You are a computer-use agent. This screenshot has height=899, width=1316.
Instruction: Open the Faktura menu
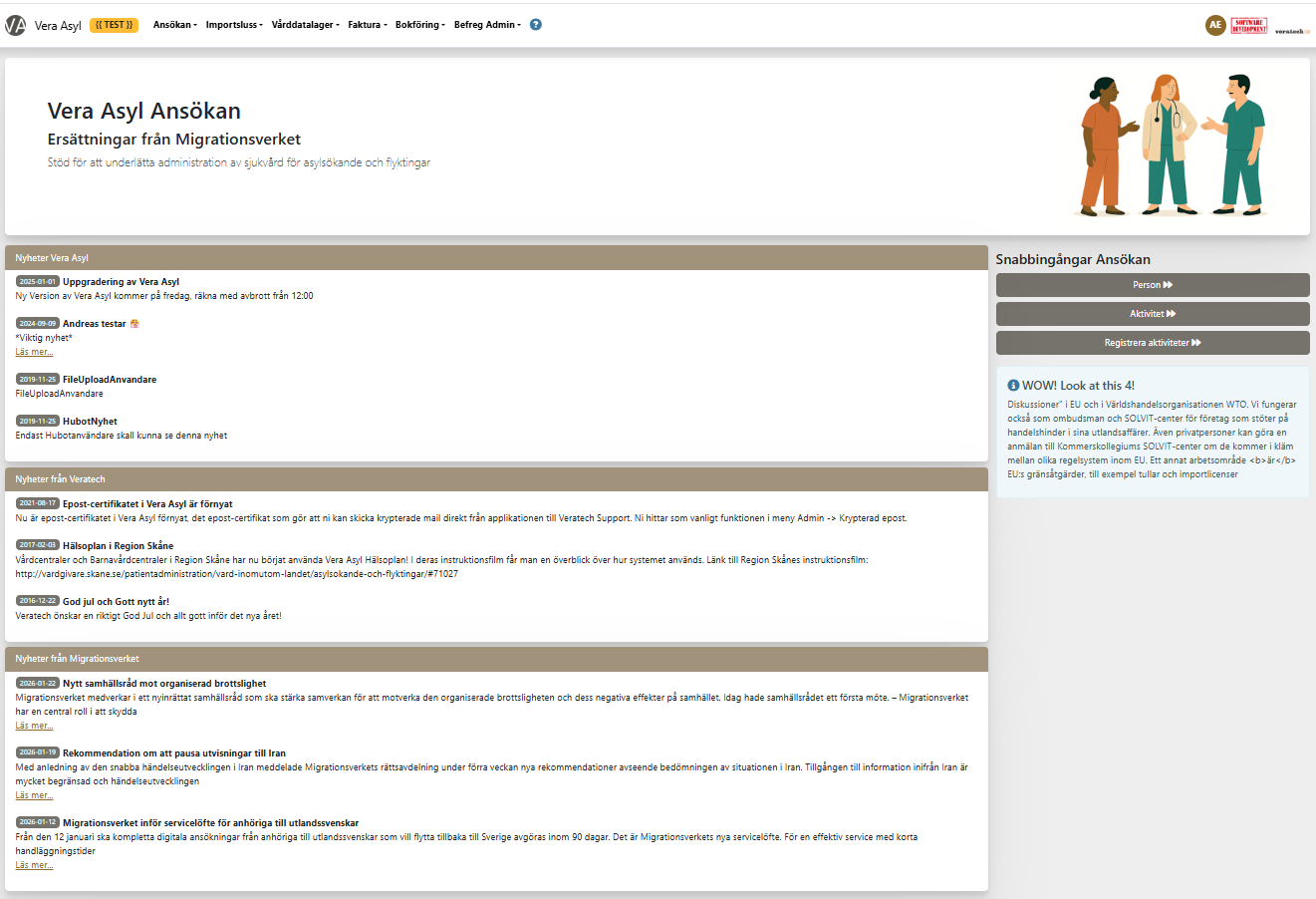[367, 25]
